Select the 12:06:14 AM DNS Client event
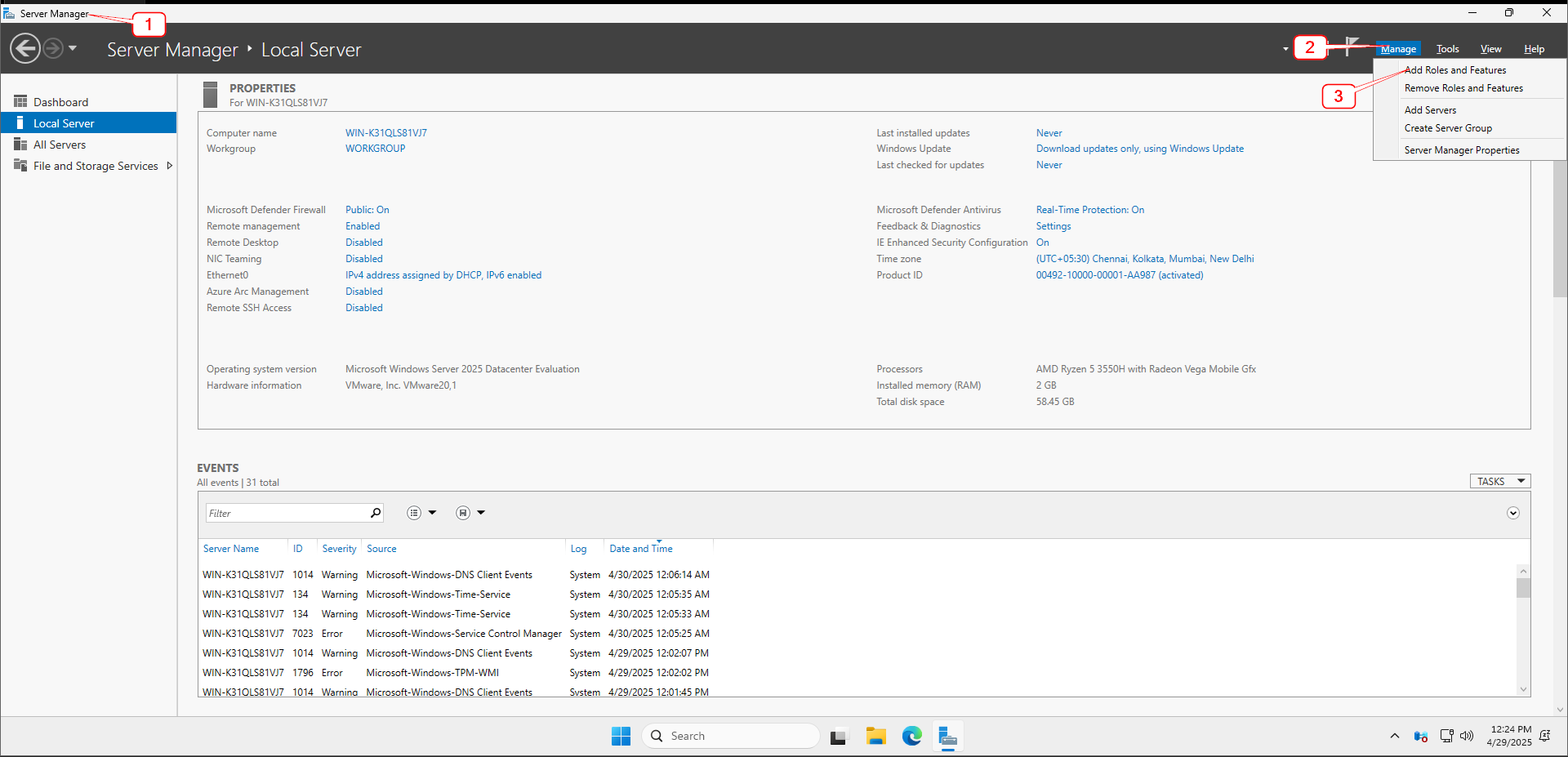Screen dimensions: 1568x757 click(456, 575)
